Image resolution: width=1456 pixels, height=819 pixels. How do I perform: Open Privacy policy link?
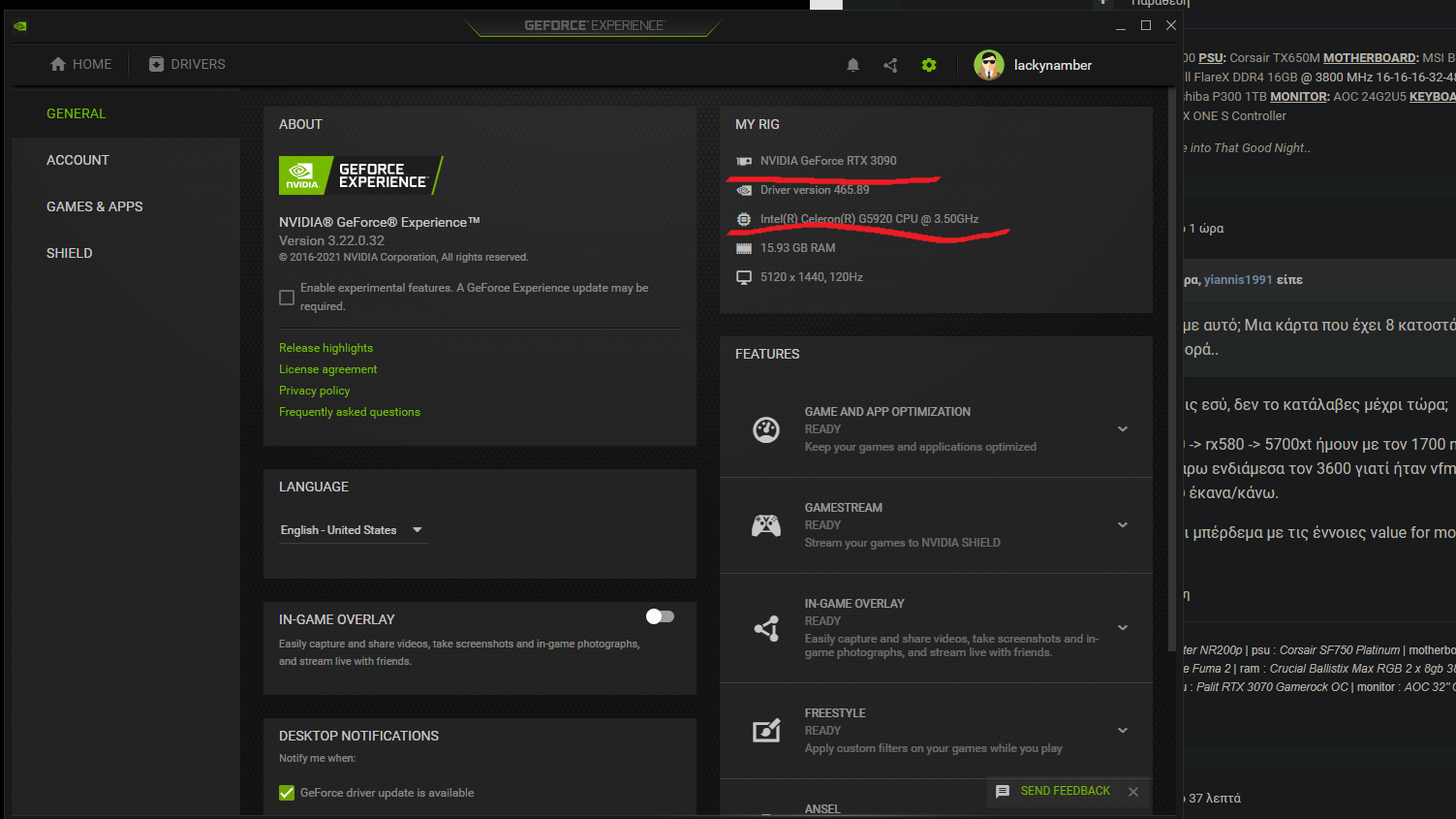[314, 391]
